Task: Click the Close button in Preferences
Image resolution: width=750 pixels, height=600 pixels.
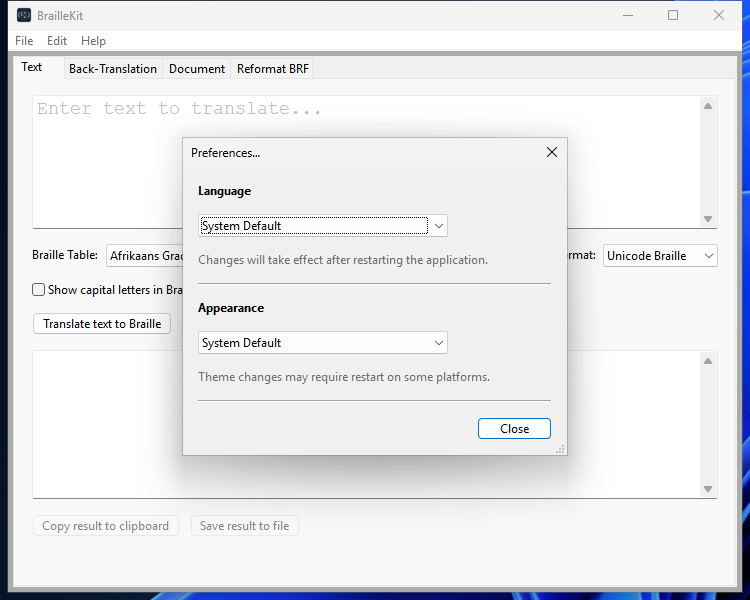Action: pyautogui.click(x=514, y=429)
